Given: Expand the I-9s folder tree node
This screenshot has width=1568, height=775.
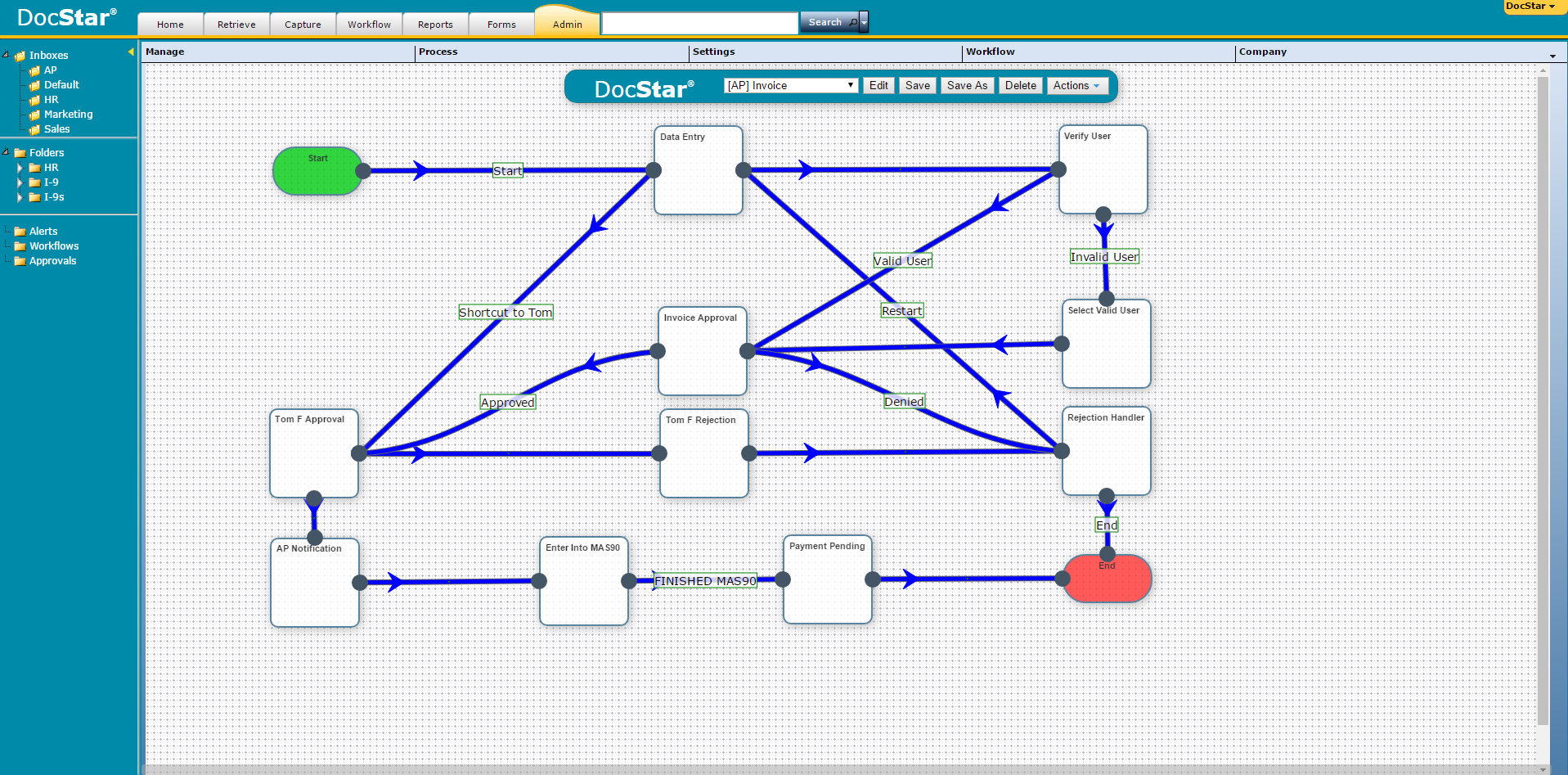Looking at the screenshot, I should [20, 197].
